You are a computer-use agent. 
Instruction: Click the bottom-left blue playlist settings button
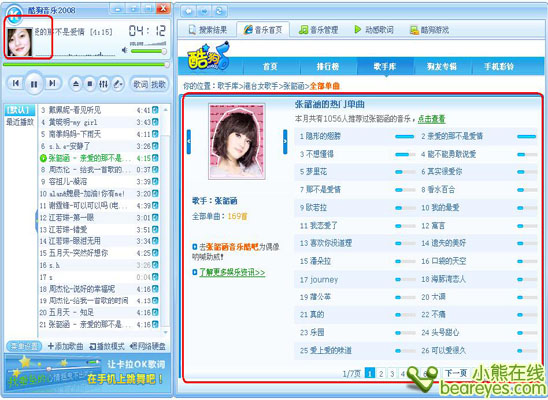pyautogui.click(x=24, y=347)
